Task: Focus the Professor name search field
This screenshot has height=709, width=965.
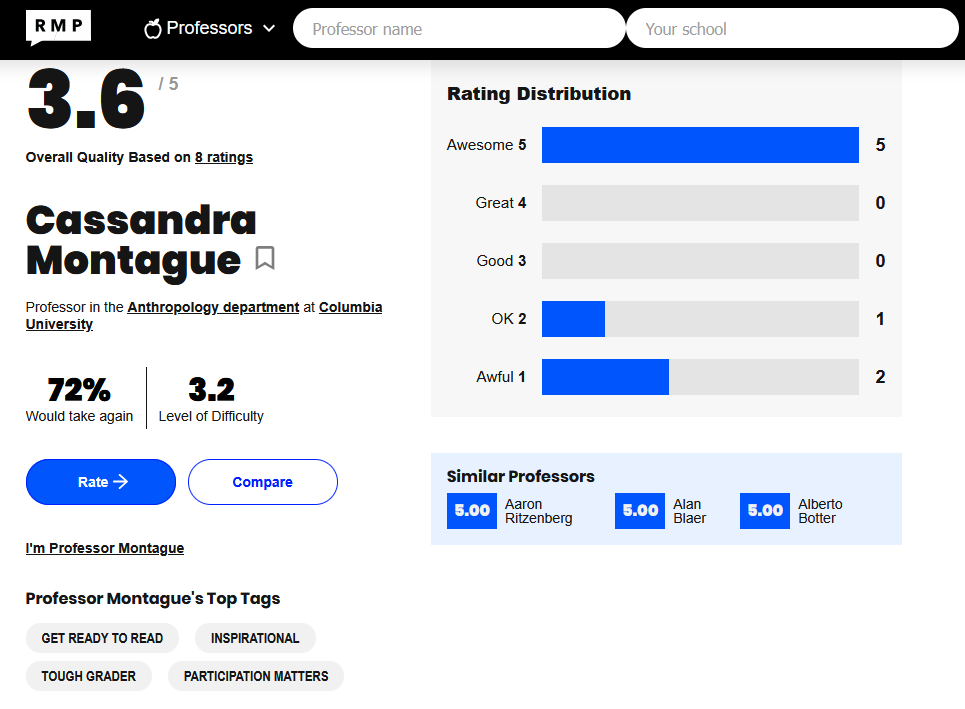Action: pyautogui.click(x=459, y=28)
